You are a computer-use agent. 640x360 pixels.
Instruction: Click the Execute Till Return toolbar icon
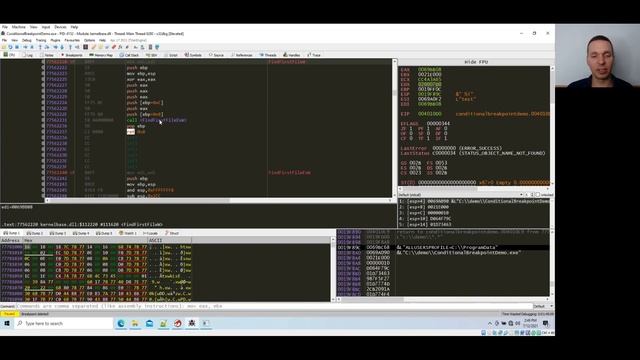click(x=71, y=47)
